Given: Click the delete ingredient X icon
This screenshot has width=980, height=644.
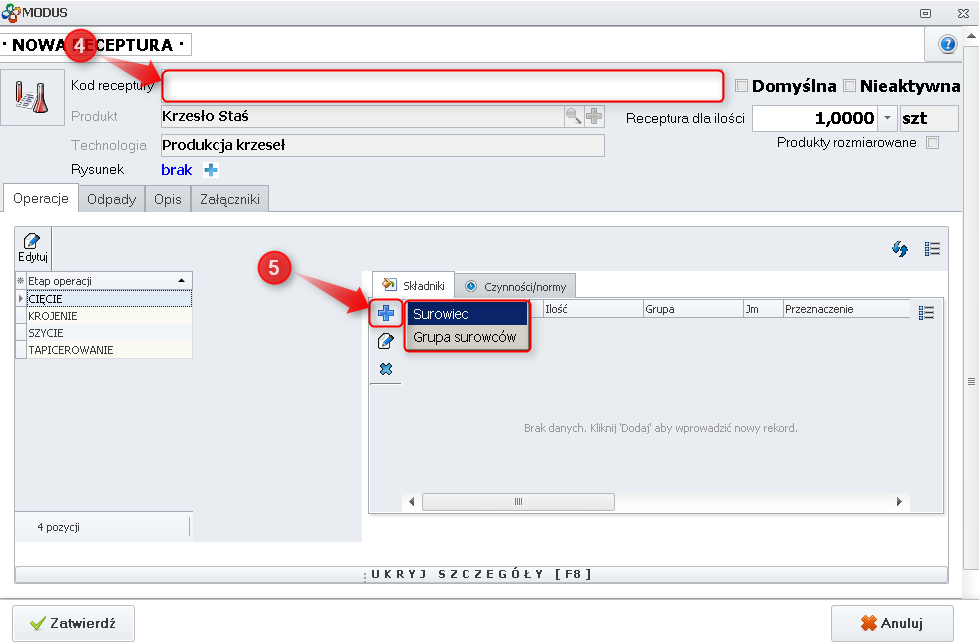Looking at the screenshot, I should click(x=386, y=369).
